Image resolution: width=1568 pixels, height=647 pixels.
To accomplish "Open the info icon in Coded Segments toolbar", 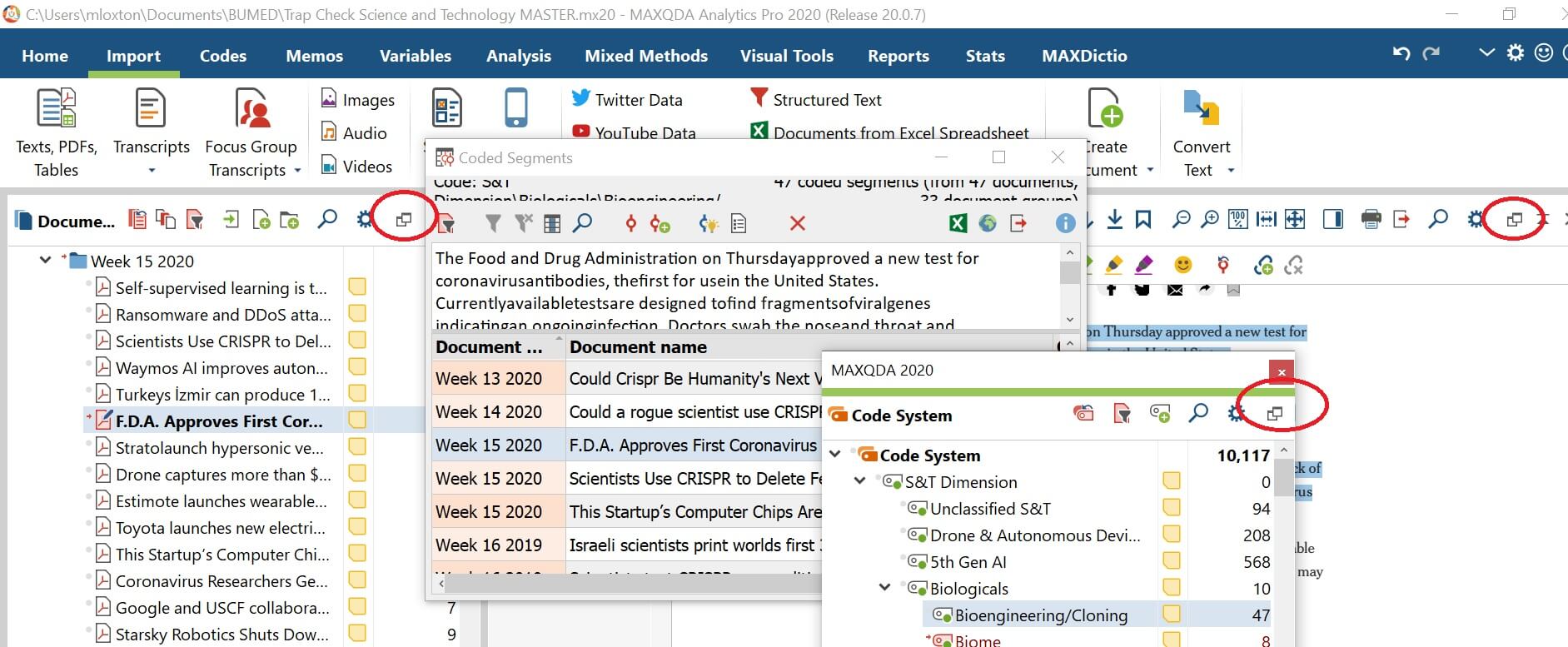I will click(1064, 223).
